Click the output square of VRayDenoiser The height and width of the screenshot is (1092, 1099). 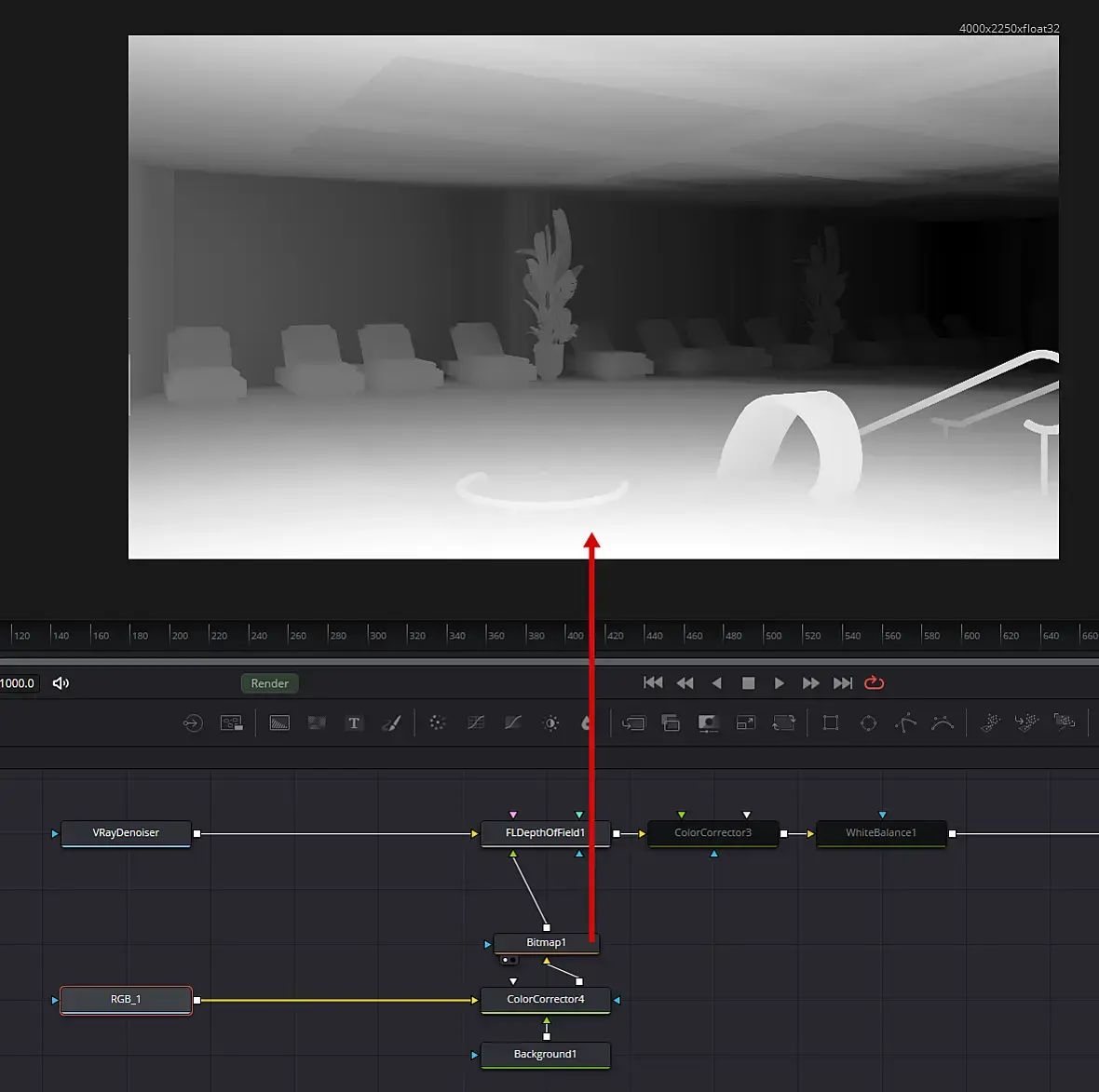click(x=197, y=833)
